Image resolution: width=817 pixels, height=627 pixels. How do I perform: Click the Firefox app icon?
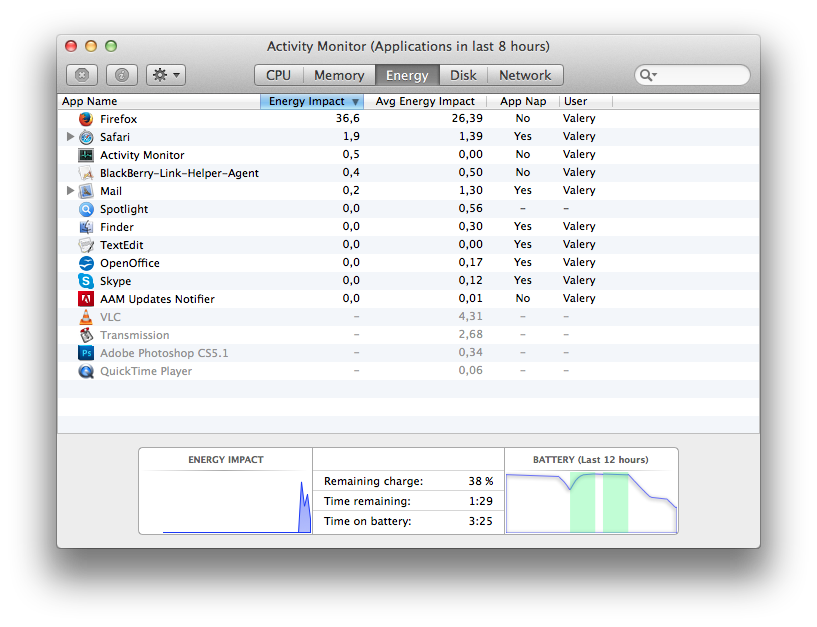[86, 119]
